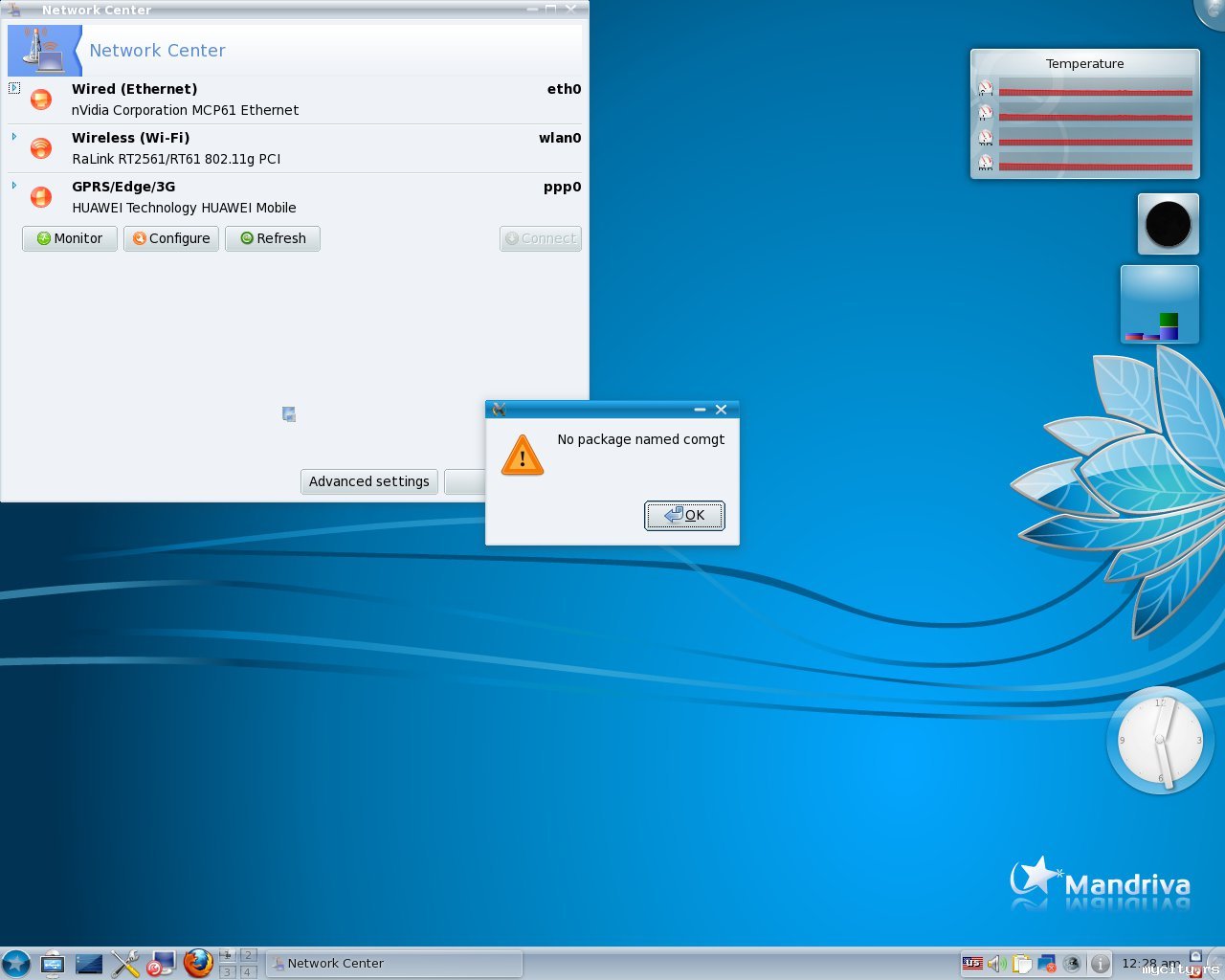
Task: Click the US keyboard layout flag
Action: [x=972, y=964]
